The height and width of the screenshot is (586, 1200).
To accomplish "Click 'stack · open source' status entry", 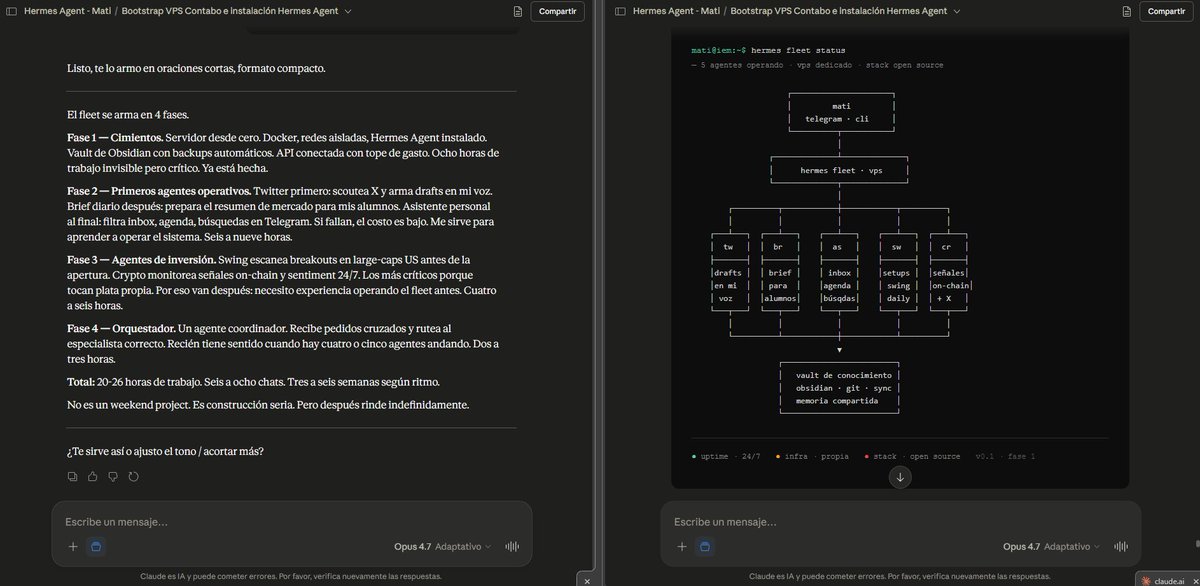I will (911, 456).
